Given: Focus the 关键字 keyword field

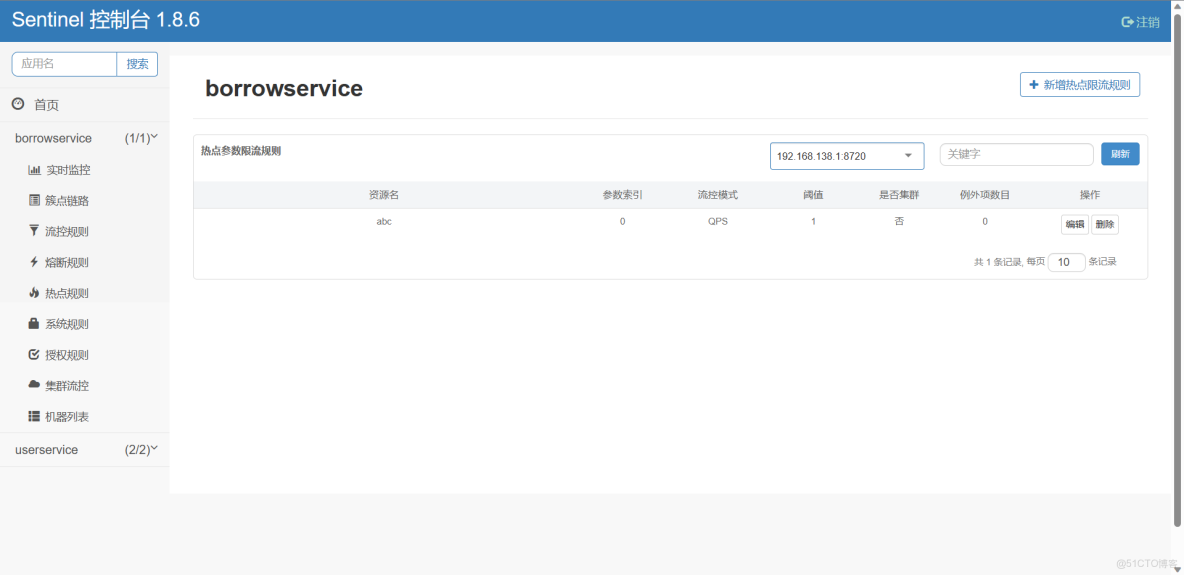Looking at the screenshot, I should 1016,154.
